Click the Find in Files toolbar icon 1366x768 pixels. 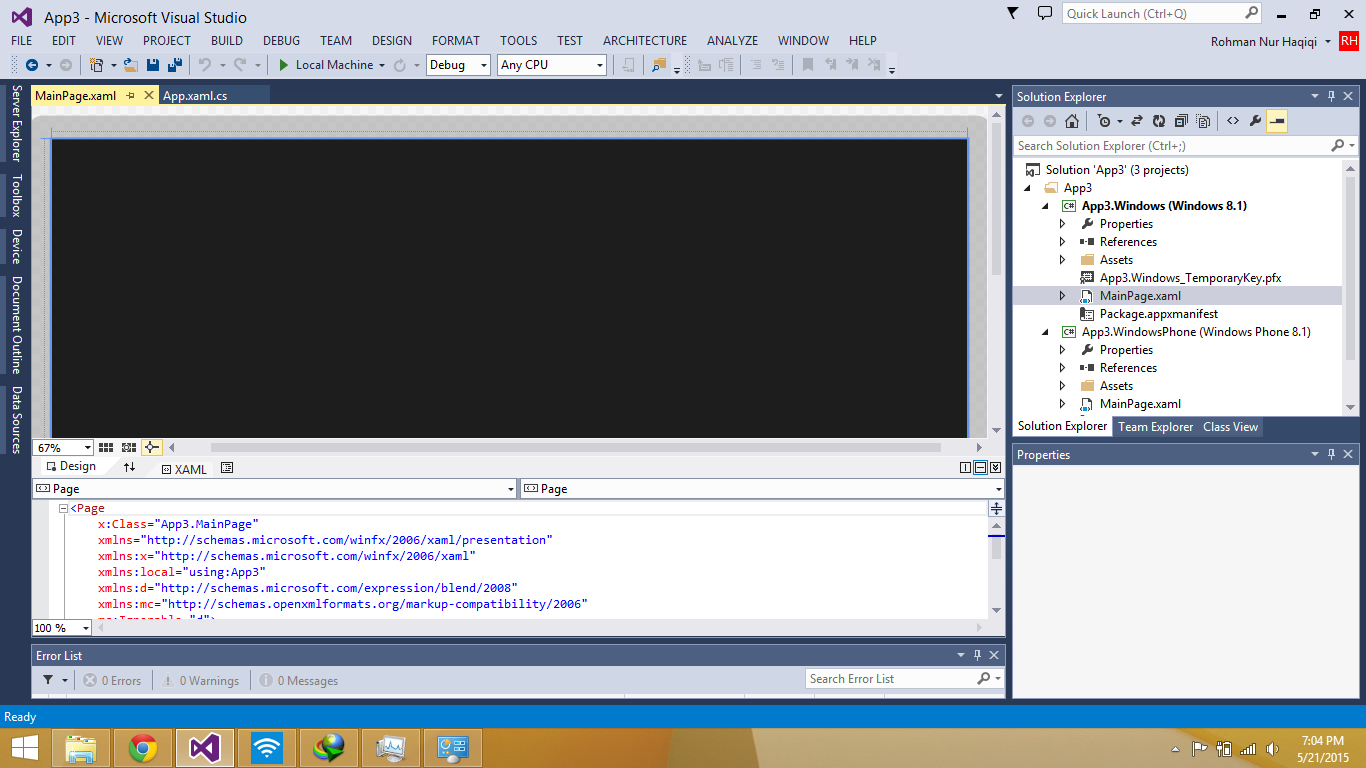coord(658,65)
